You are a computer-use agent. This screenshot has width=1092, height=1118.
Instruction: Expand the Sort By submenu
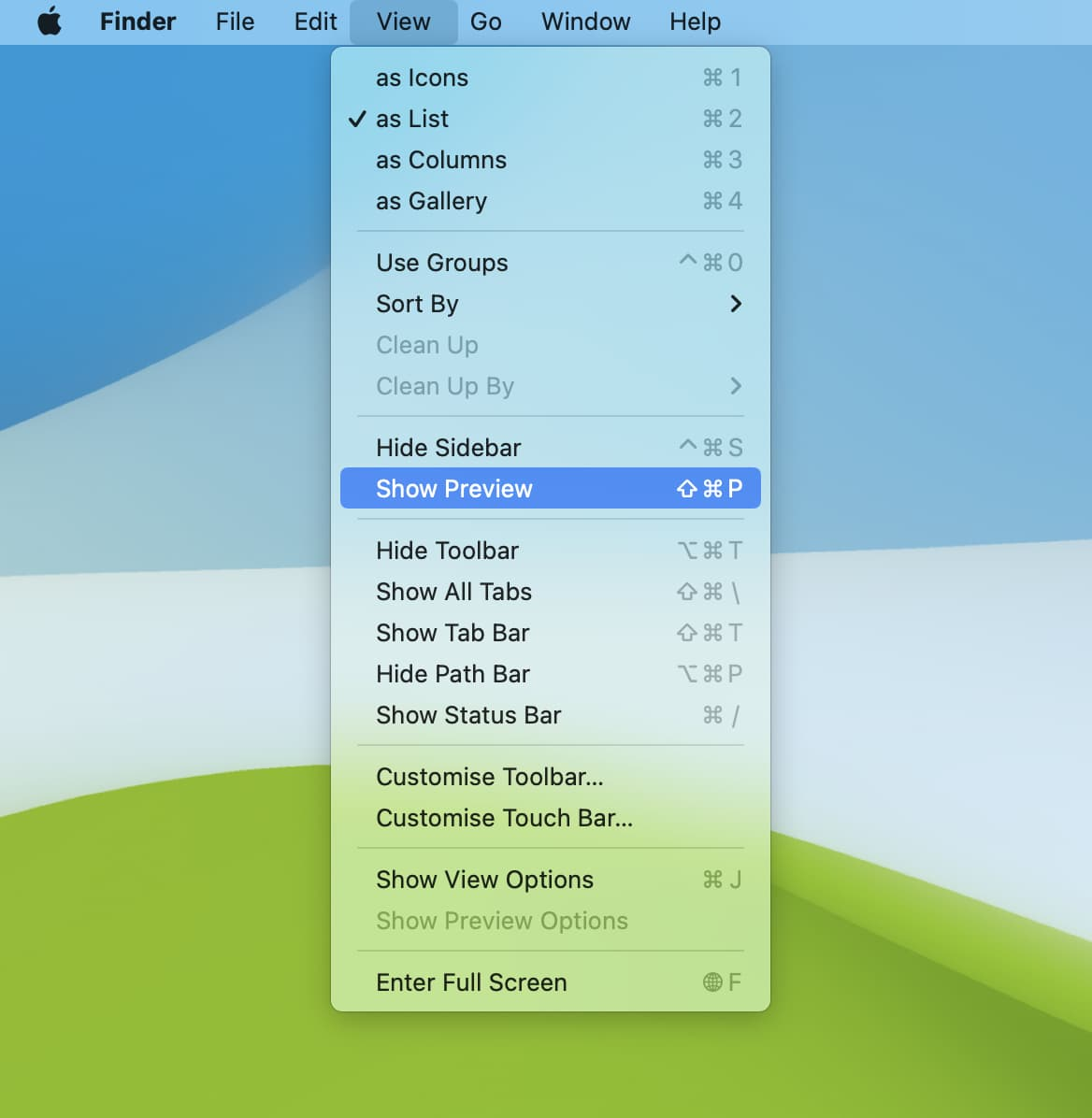[551, 304]
